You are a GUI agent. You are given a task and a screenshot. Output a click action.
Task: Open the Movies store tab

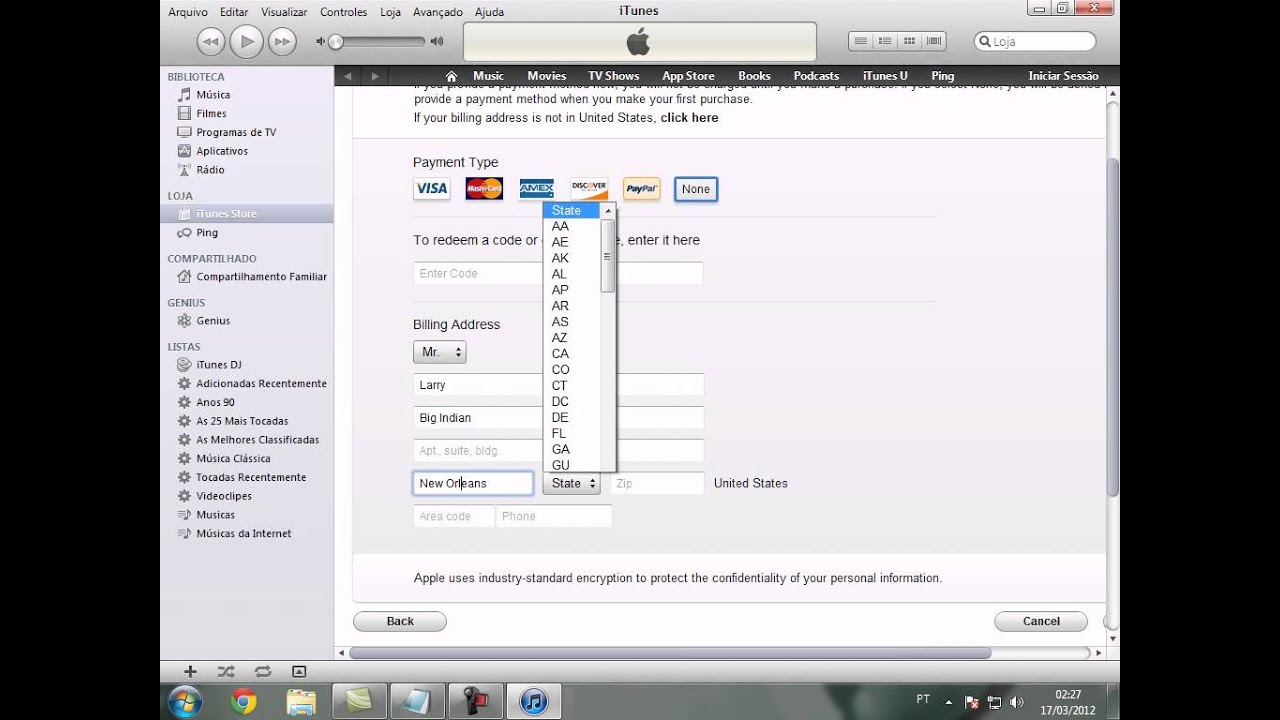pos(547,76)
